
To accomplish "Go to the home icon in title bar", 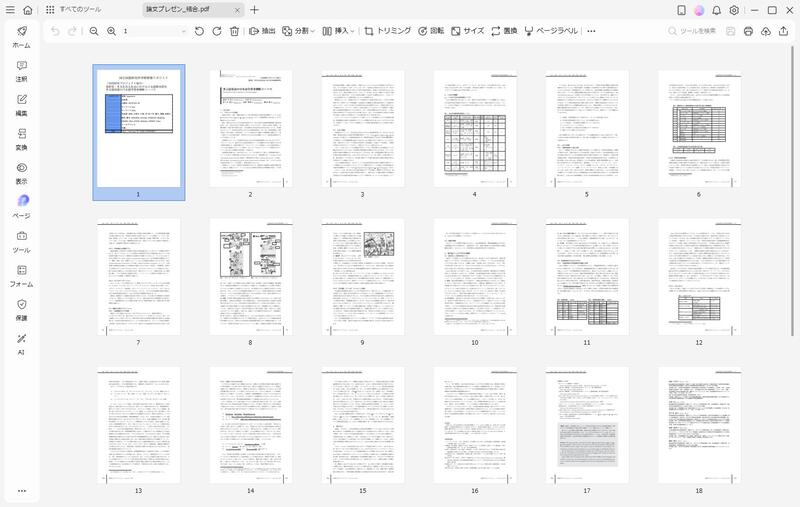I will (x=28, y=10).
